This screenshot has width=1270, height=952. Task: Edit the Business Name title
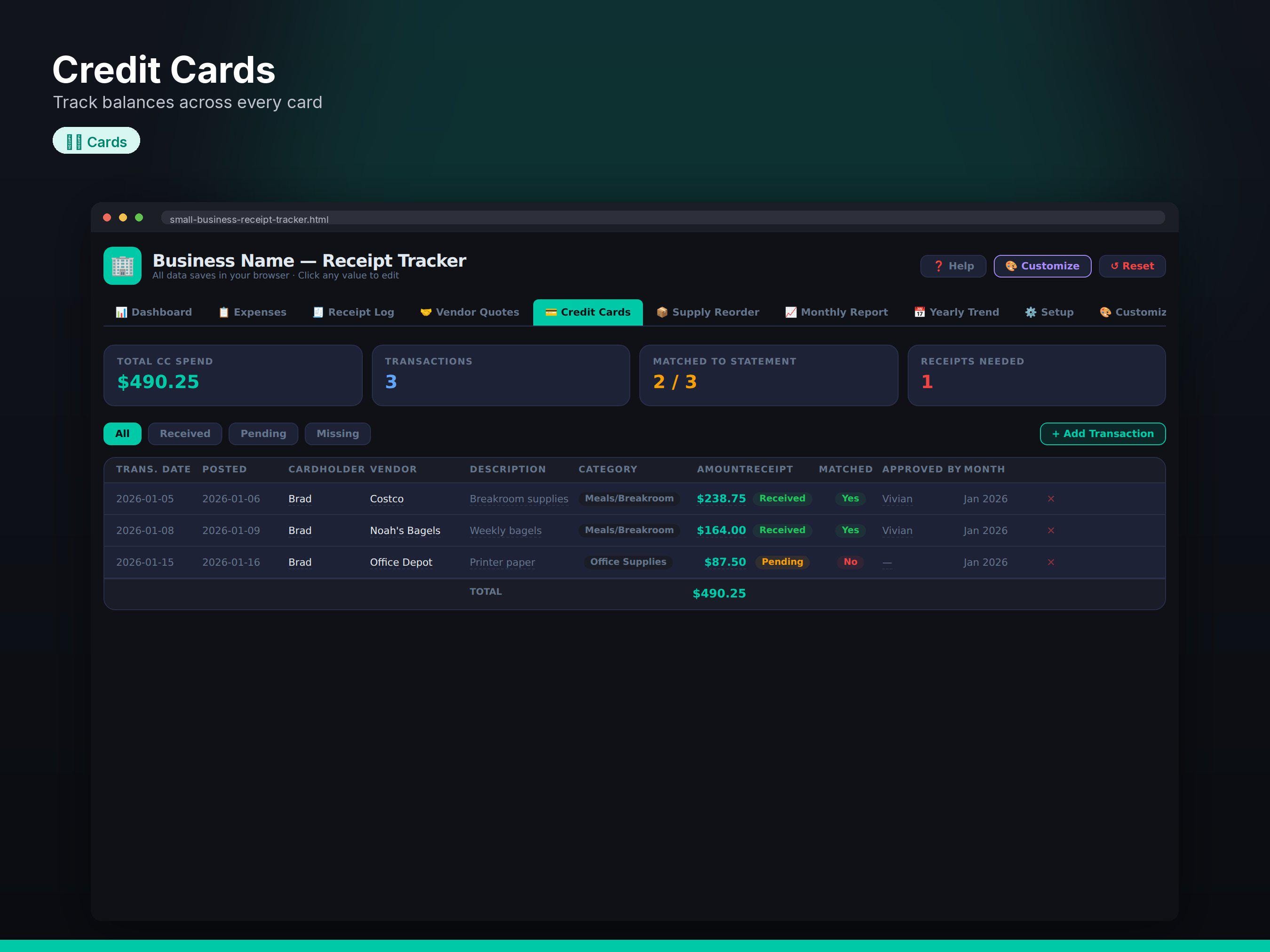(x=309, y=260)
